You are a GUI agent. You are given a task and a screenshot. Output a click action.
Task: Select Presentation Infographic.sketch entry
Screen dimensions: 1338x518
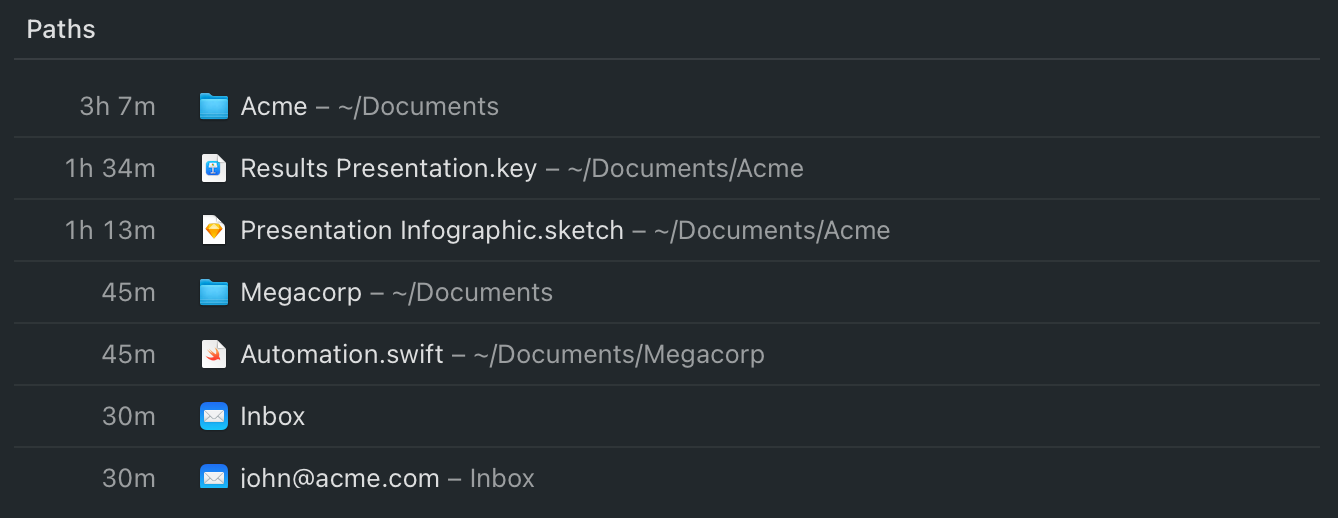(432, 230)
